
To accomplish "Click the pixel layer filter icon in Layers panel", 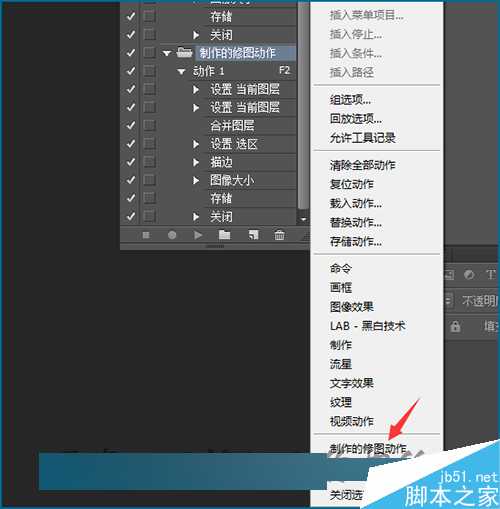I will coord(449,275).
